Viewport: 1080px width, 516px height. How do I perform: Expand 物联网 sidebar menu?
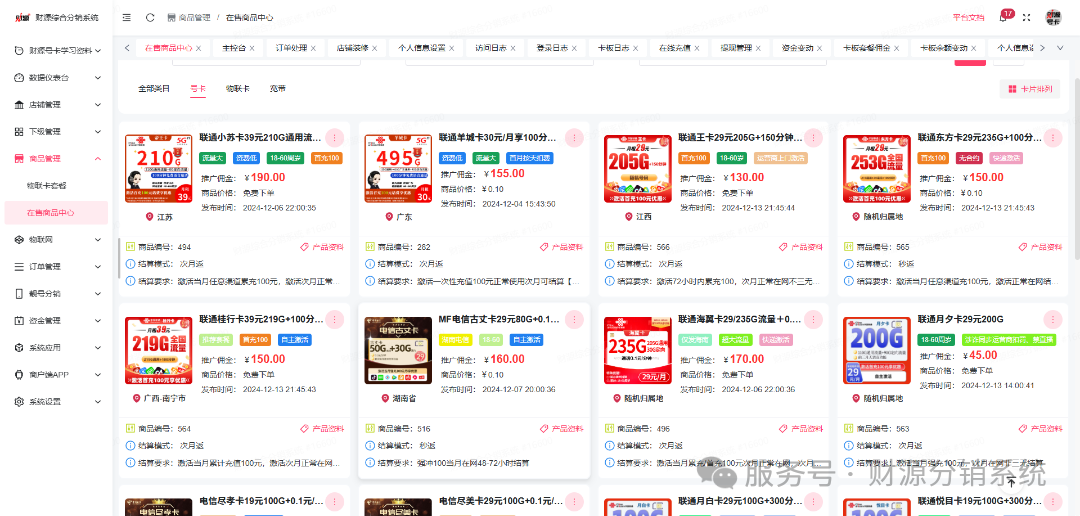56,239
